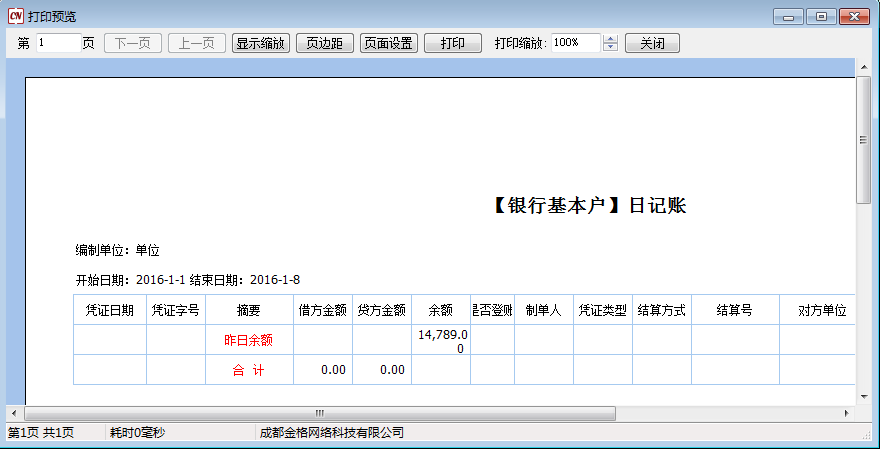Screen dimensions: 880x449
Task: Click the horizontal scrollbar thumb
Action: 320,413
